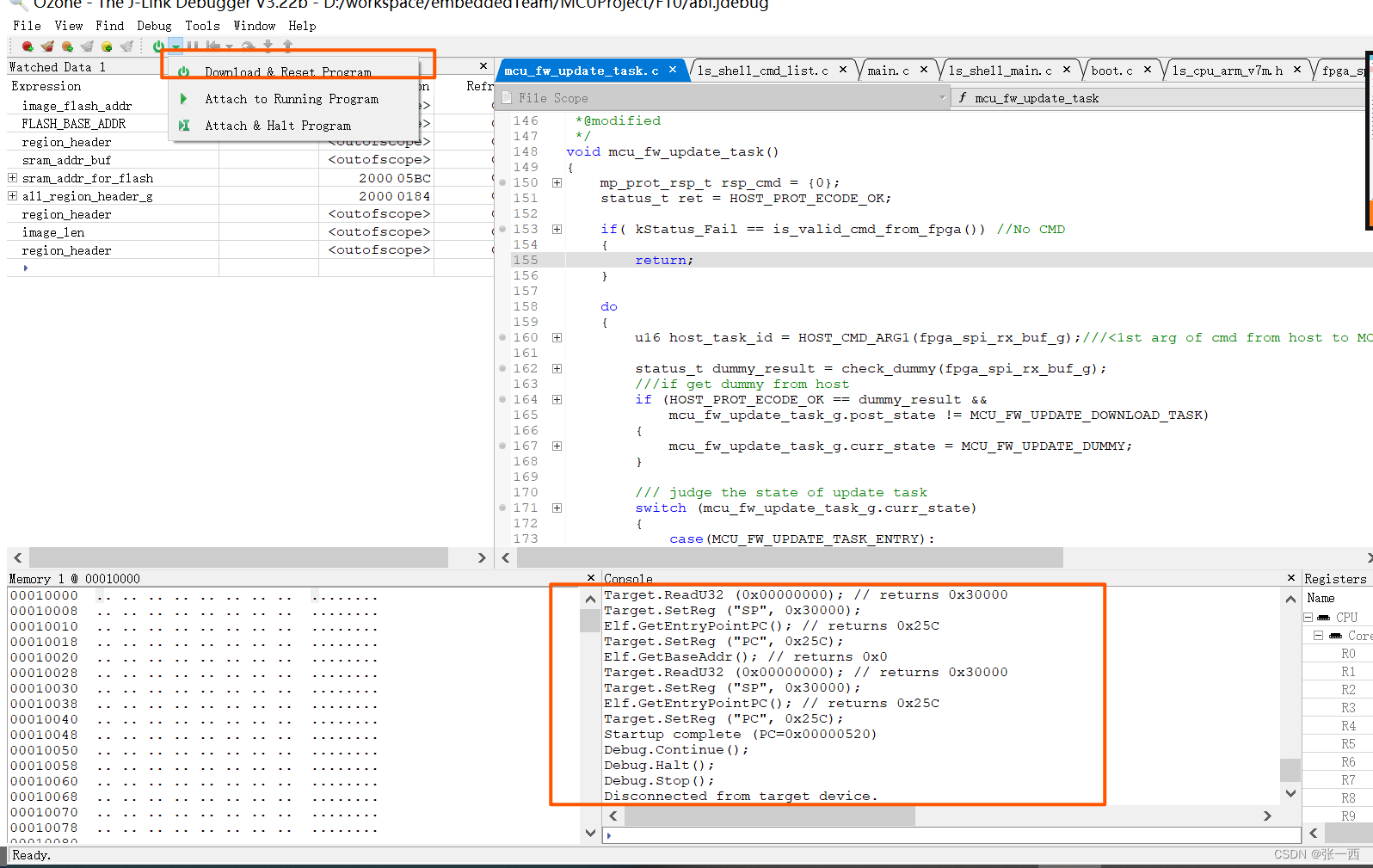Screen dimensions: 1373x868
Task: Click the clear breakpoints broom icon
Action: pyautogui.click(x=47, y=46)
